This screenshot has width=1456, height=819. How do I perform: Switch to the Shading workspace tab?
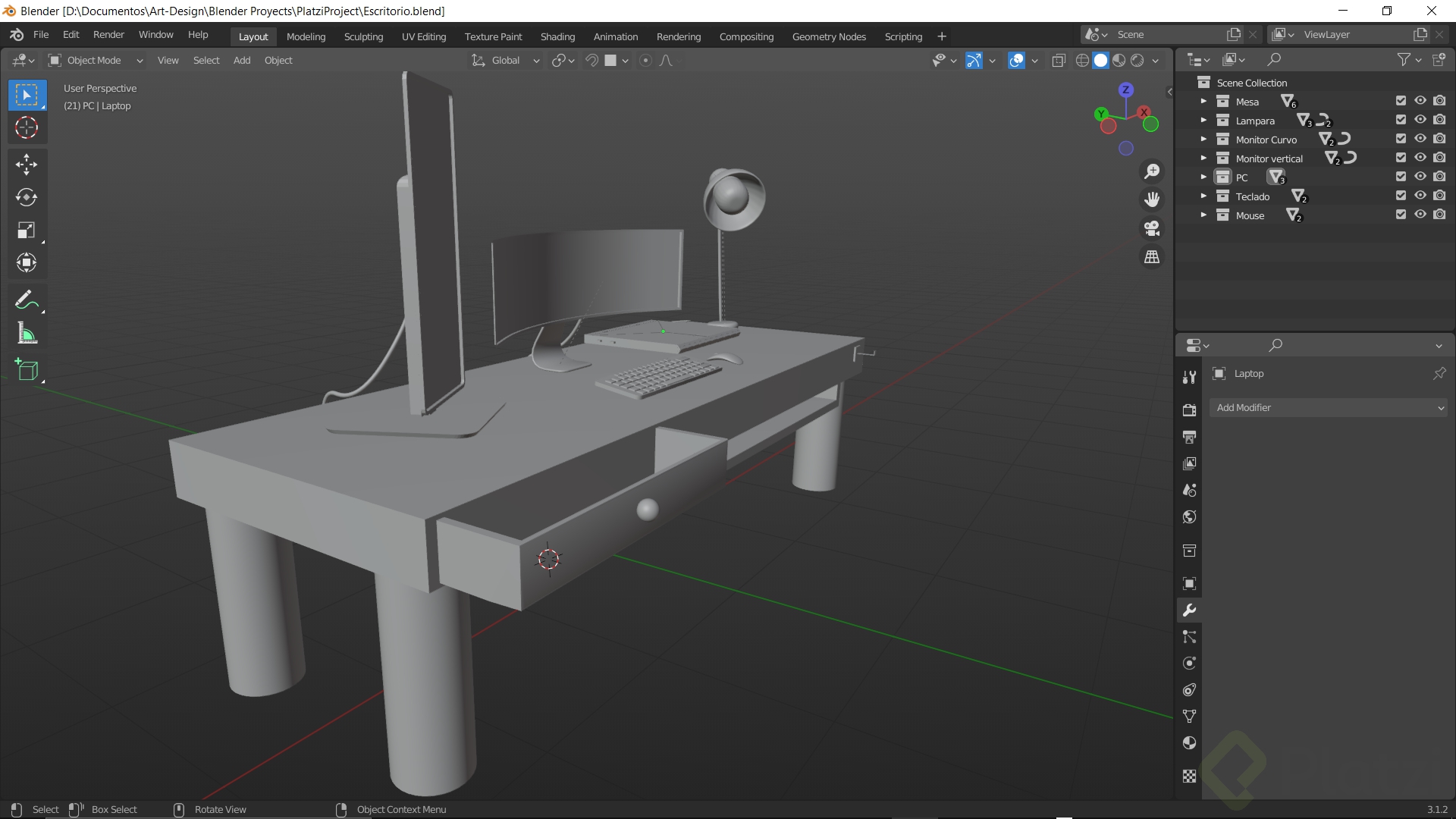(x=557, y=36)
